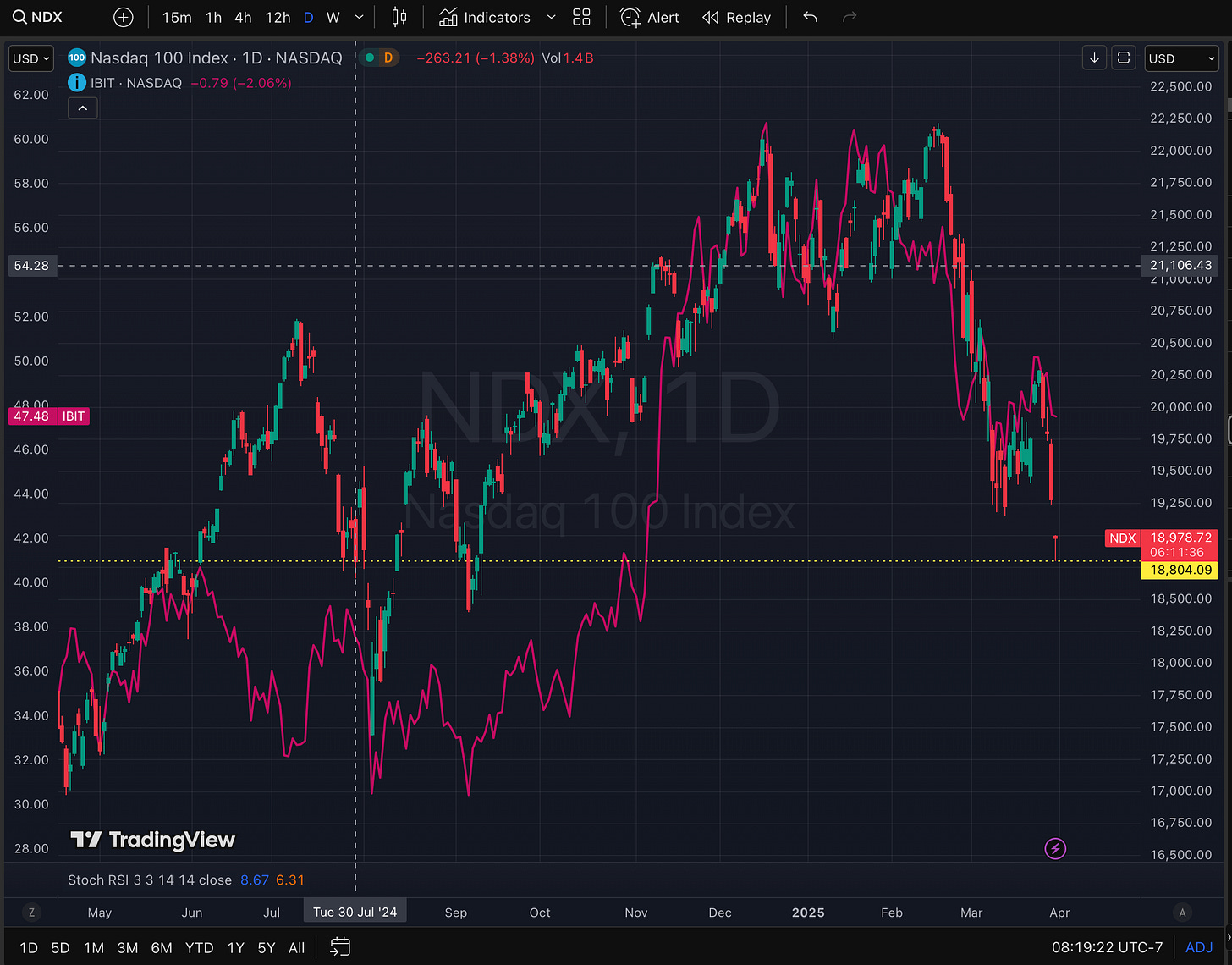Open the chart layout grid icon
The image size is (1232, 965).
coord(581,17)
